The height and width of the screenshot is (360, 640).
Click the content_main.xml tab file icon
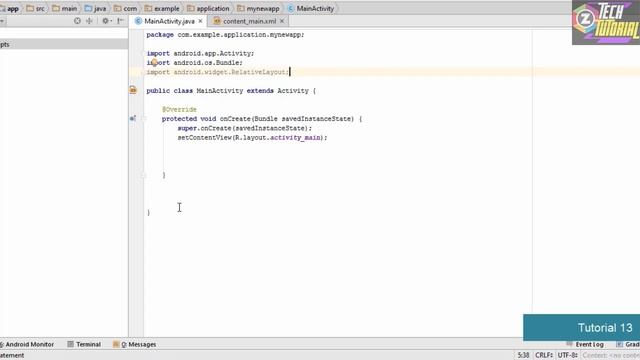217,21
